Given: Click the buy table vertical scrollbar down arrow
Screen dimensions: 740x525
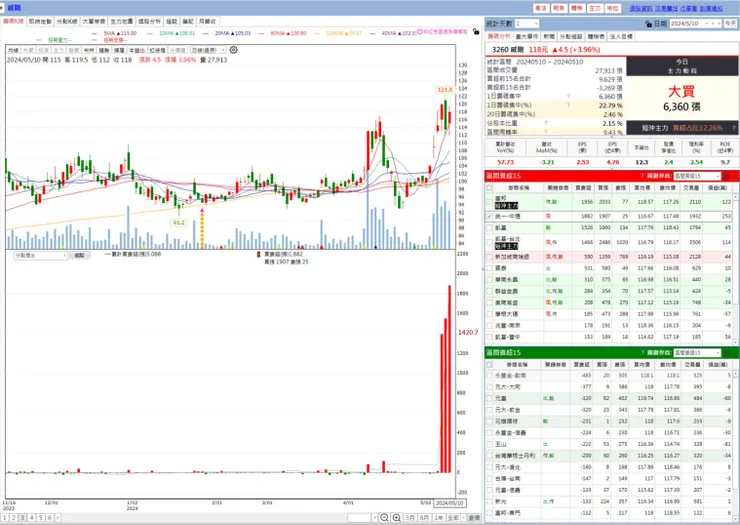Looking at the screenshot, I should 736,341.
